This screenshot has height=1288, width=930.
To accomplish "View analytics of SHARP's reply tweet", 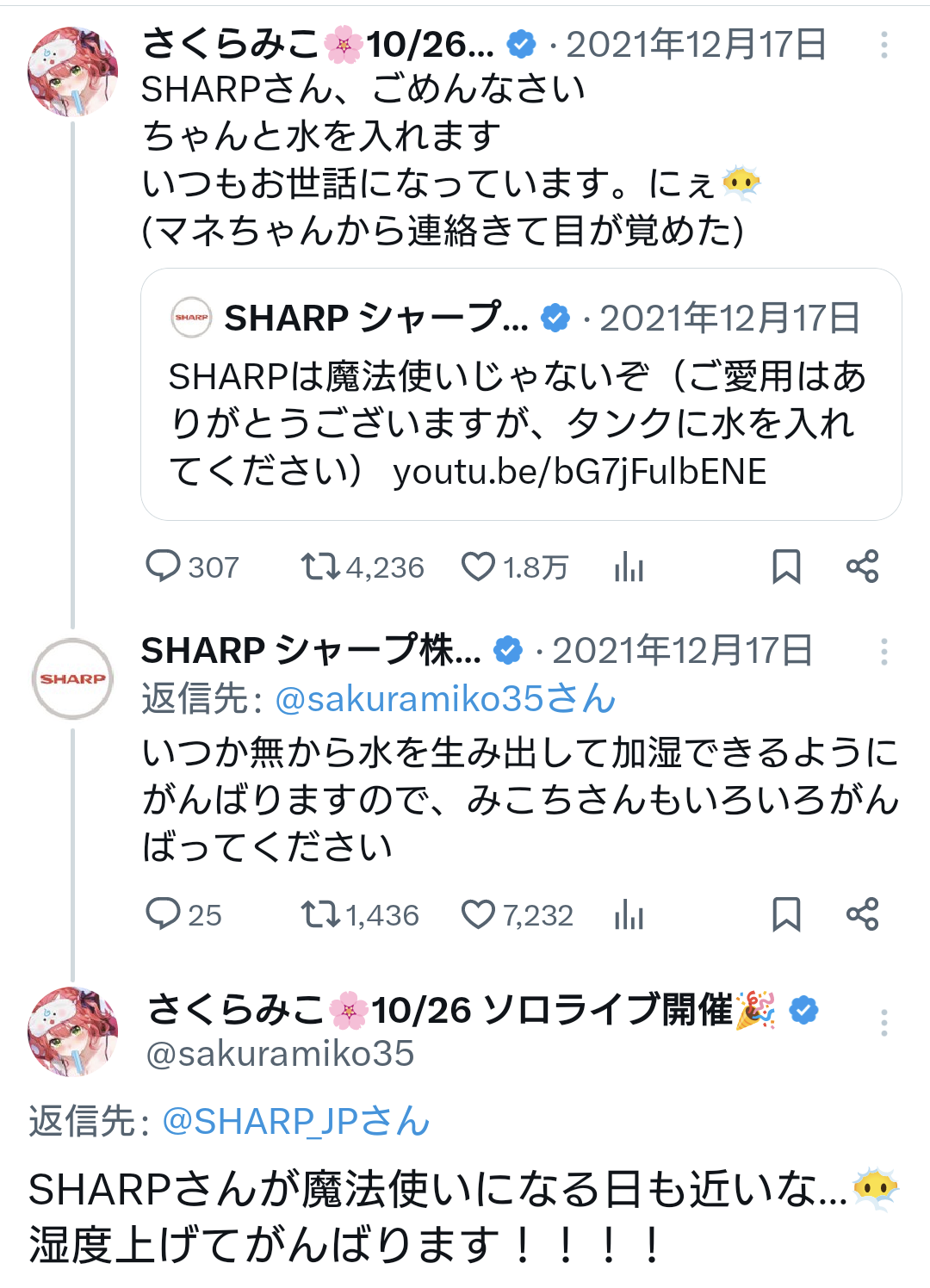I will pos(629,915).
